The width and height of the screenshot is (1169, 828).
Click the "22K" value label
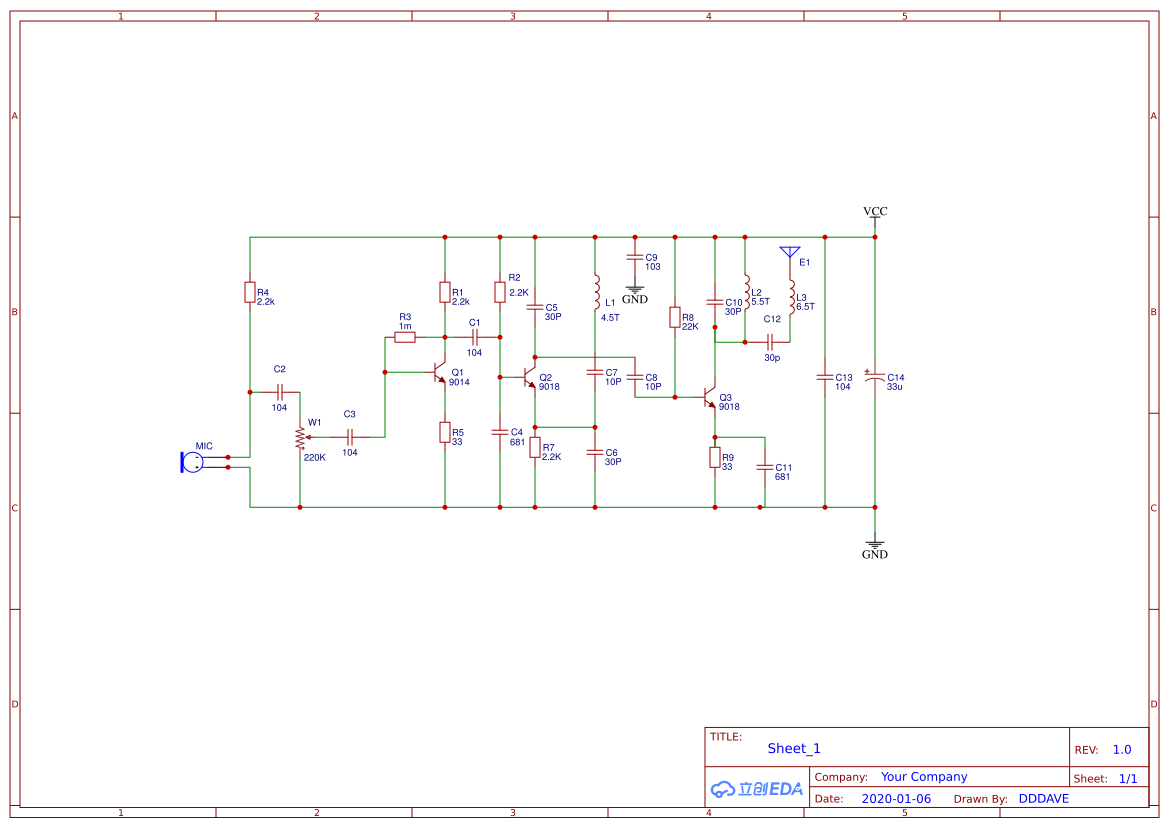tap(690, 327)
